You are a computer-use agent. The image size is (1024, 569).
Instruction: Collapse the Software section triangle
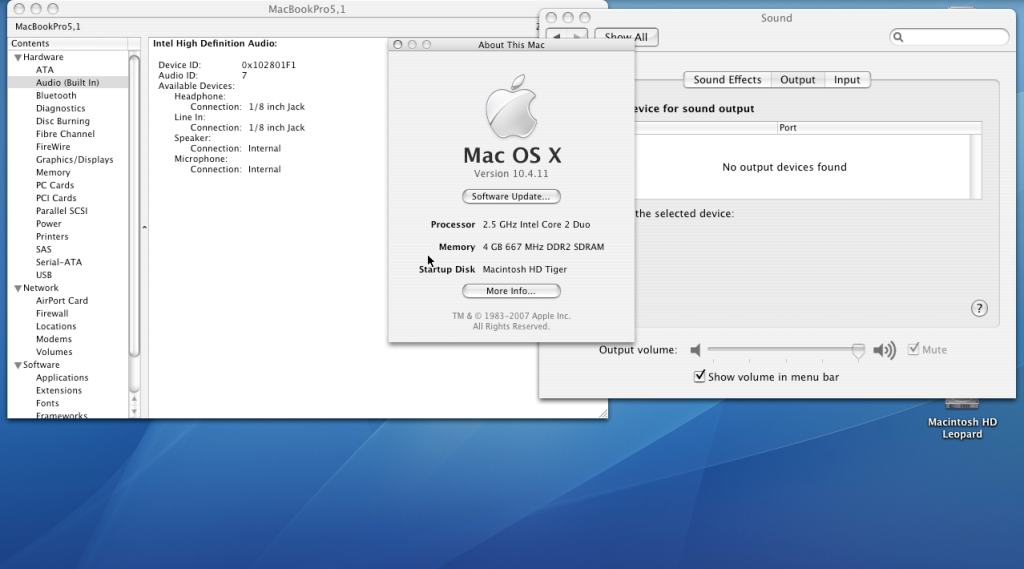(x=17, y=365)
